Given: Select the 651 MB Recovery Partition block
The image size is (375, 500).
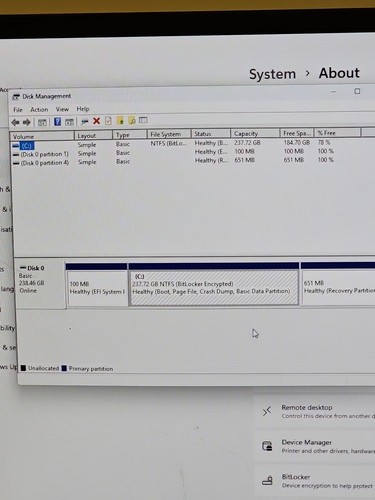Looking at the screenshot, I should [338, 287].
